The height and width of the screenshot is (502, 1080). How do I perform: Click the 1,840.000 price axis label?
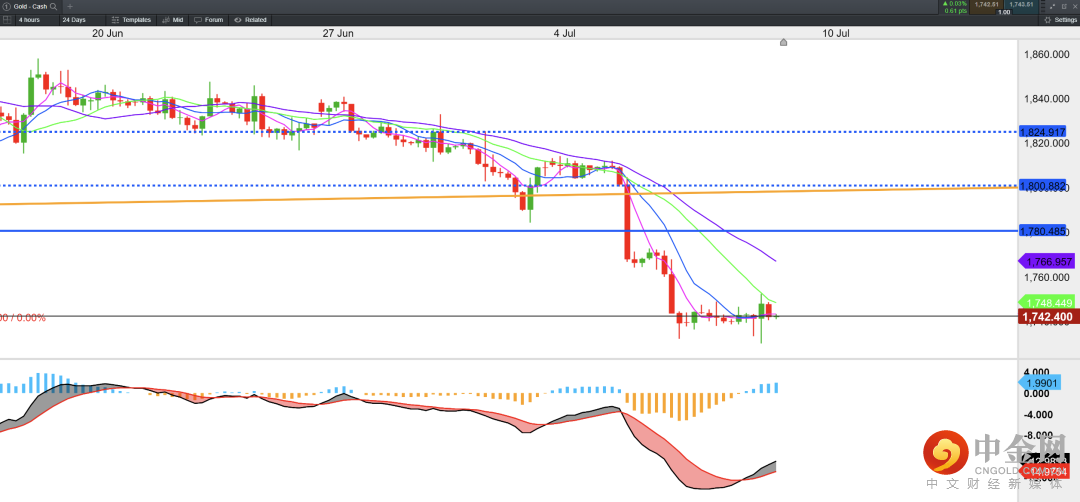(1046, 99)
